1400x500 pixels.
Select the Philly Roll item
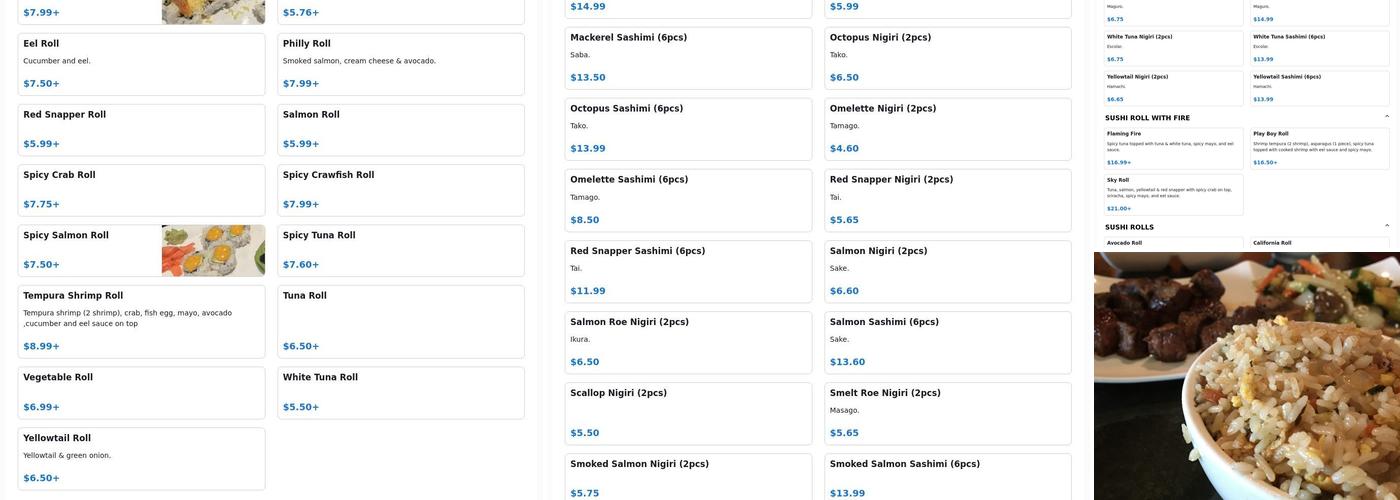click(400, 64)
